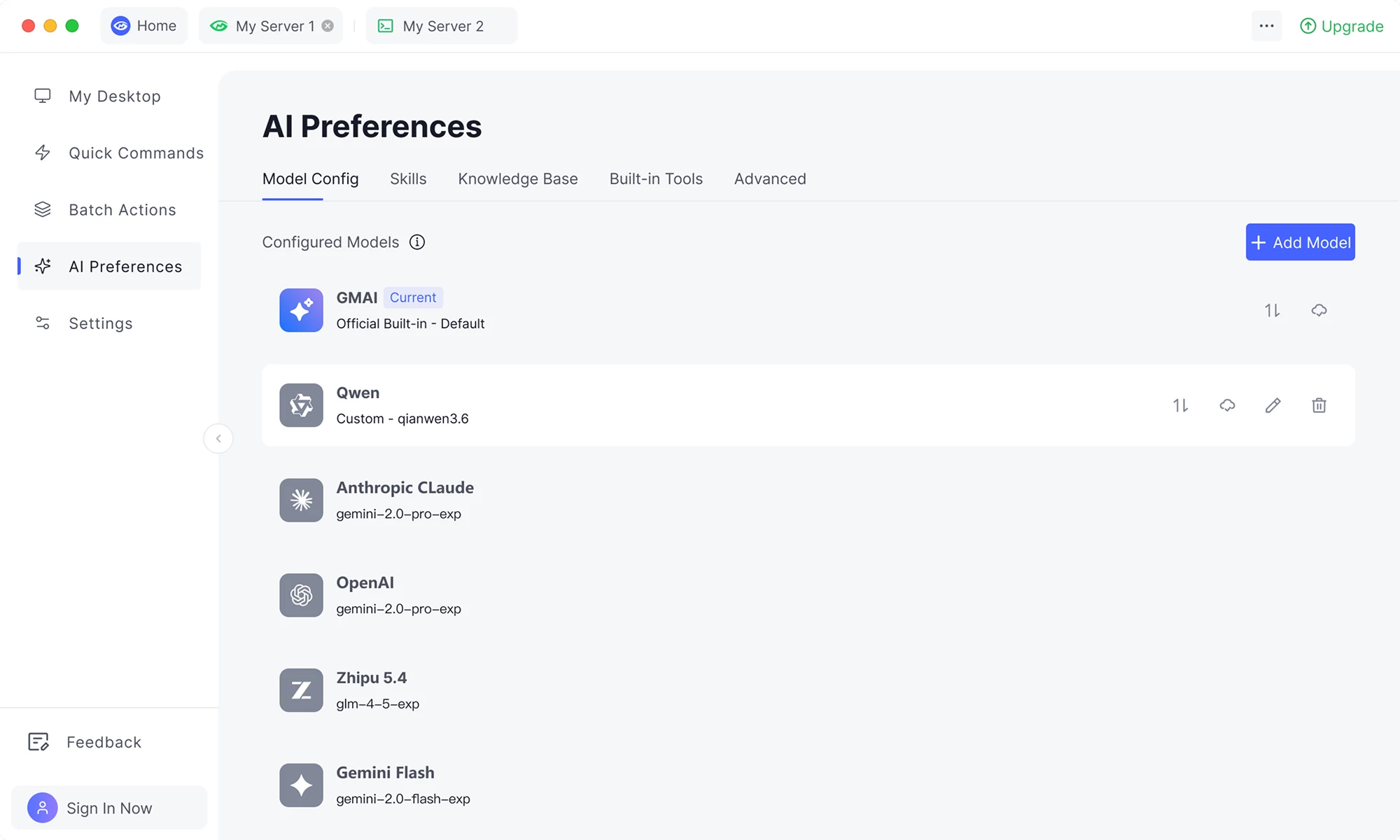
Task: Collapse the sidebar with chevron button
Action: pos(218,439)
